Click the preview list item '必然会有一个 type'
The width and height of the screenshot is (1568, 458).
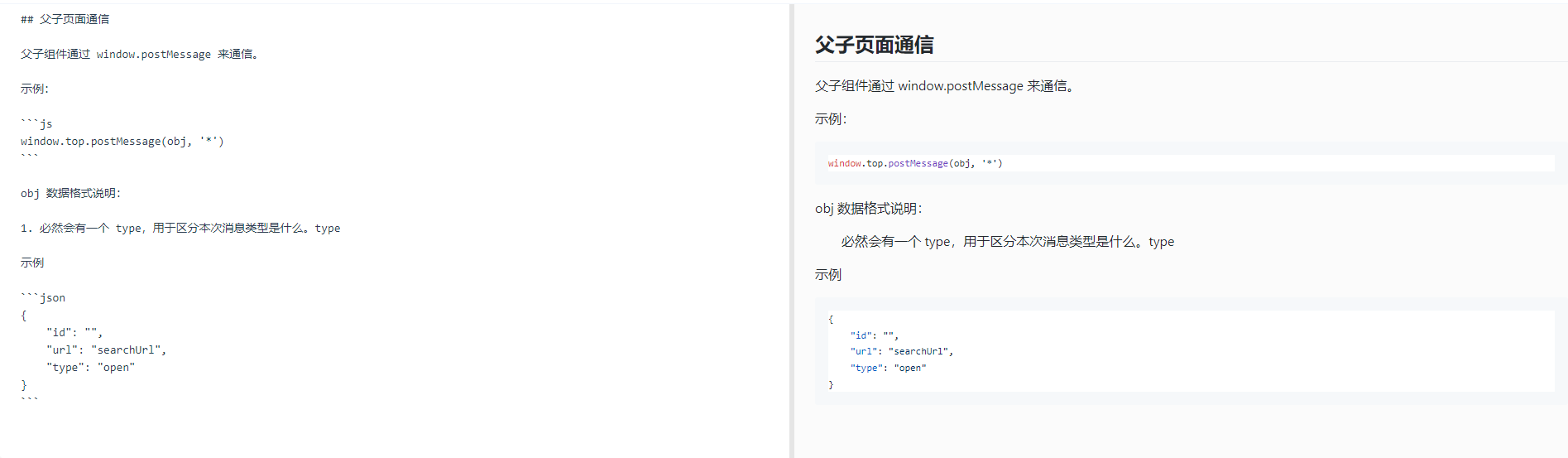(1008, 241)
